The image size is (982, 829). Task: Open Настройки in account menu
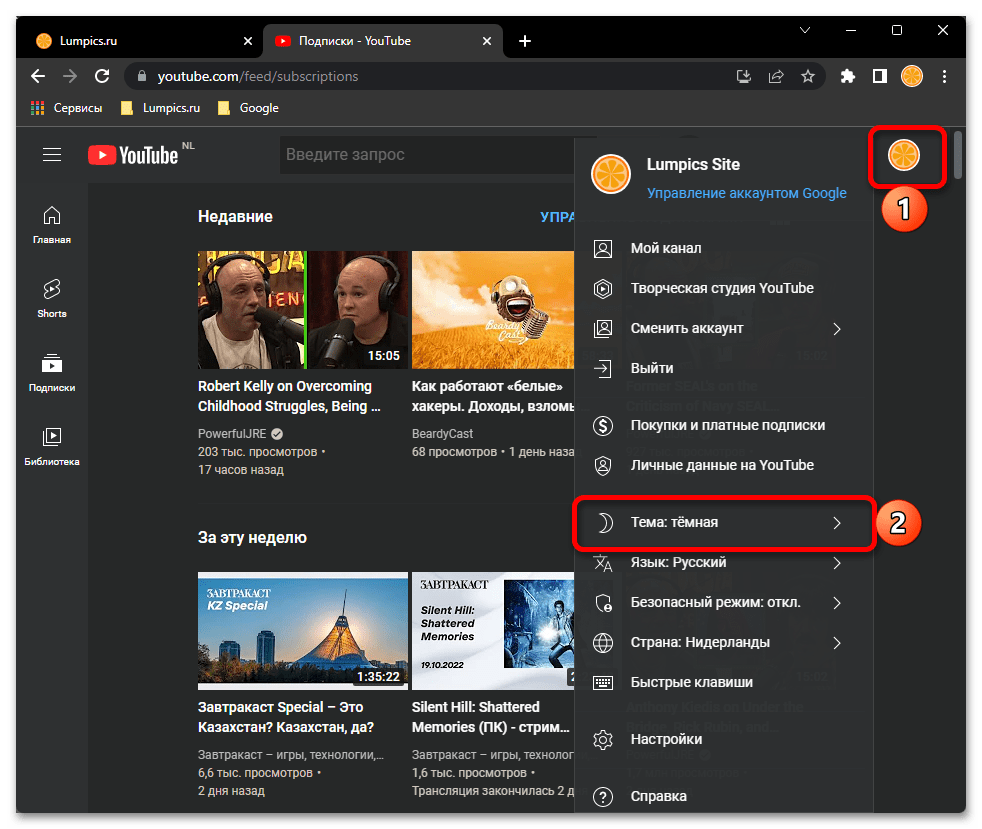click(x=723, y=739)
